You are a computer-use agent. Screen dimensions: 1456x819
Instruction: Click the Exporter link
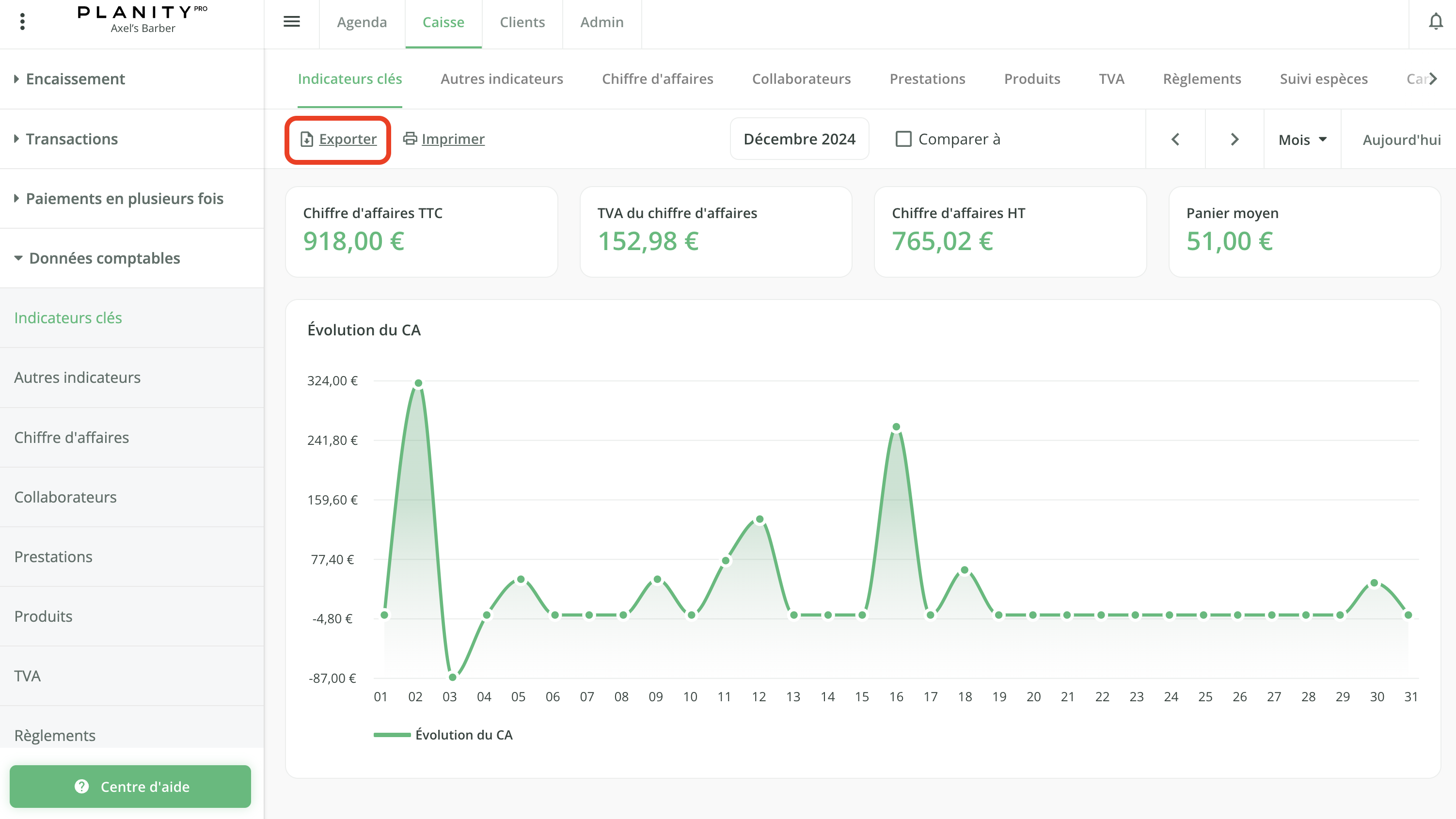(347, 139)
